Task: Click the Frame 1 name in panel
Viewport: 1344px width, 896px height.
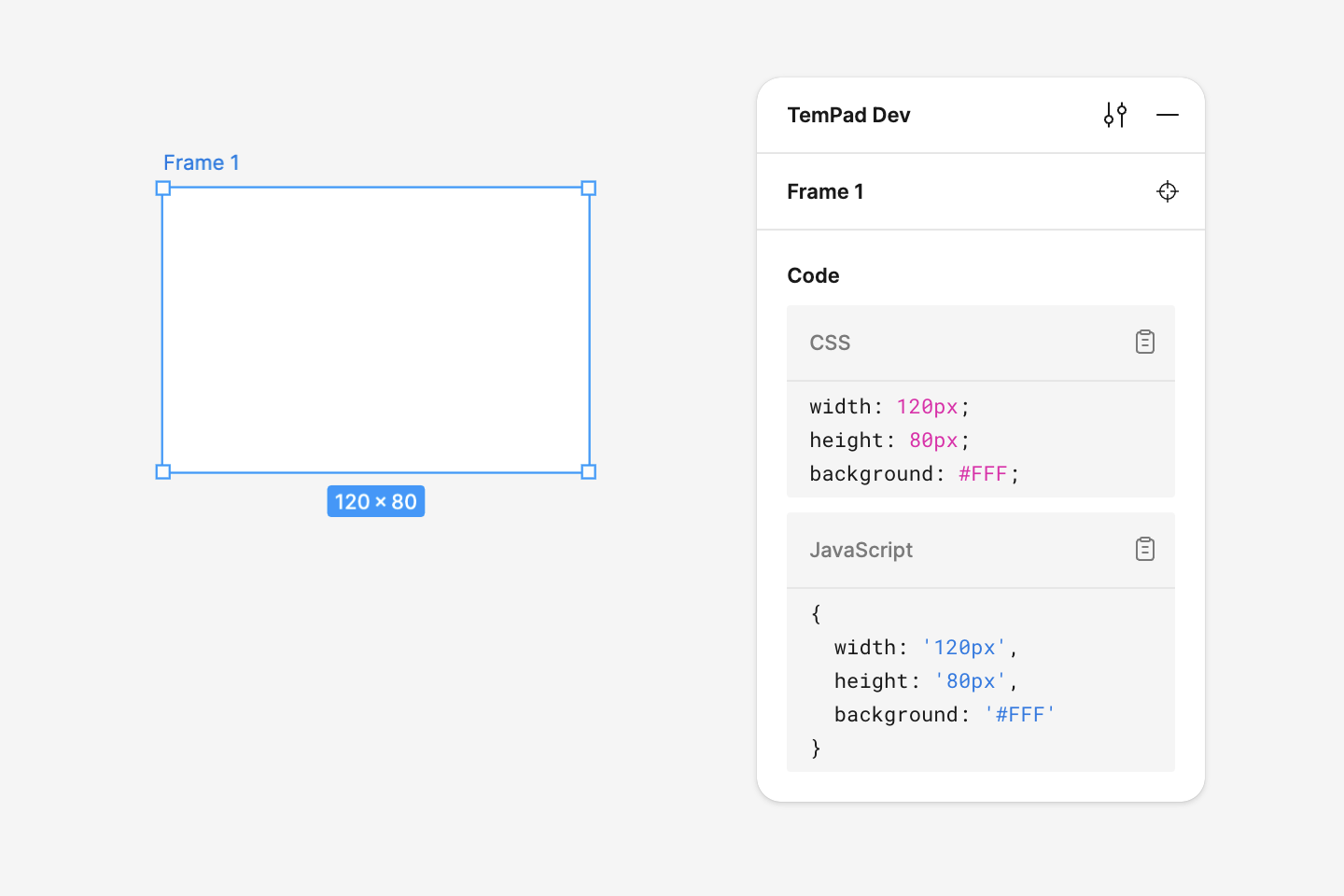Action: point(825,191)
